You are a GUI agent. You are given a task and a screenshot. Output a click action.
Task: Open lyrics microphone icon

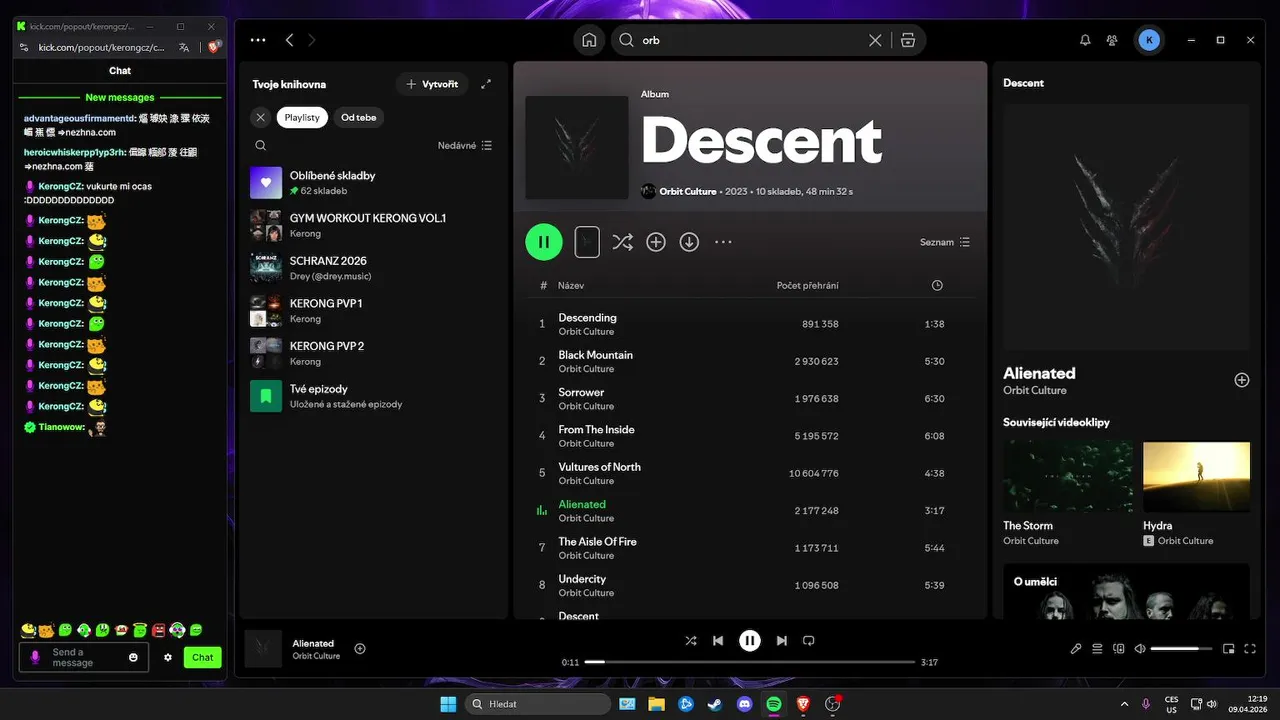(x=1076, y=648)
